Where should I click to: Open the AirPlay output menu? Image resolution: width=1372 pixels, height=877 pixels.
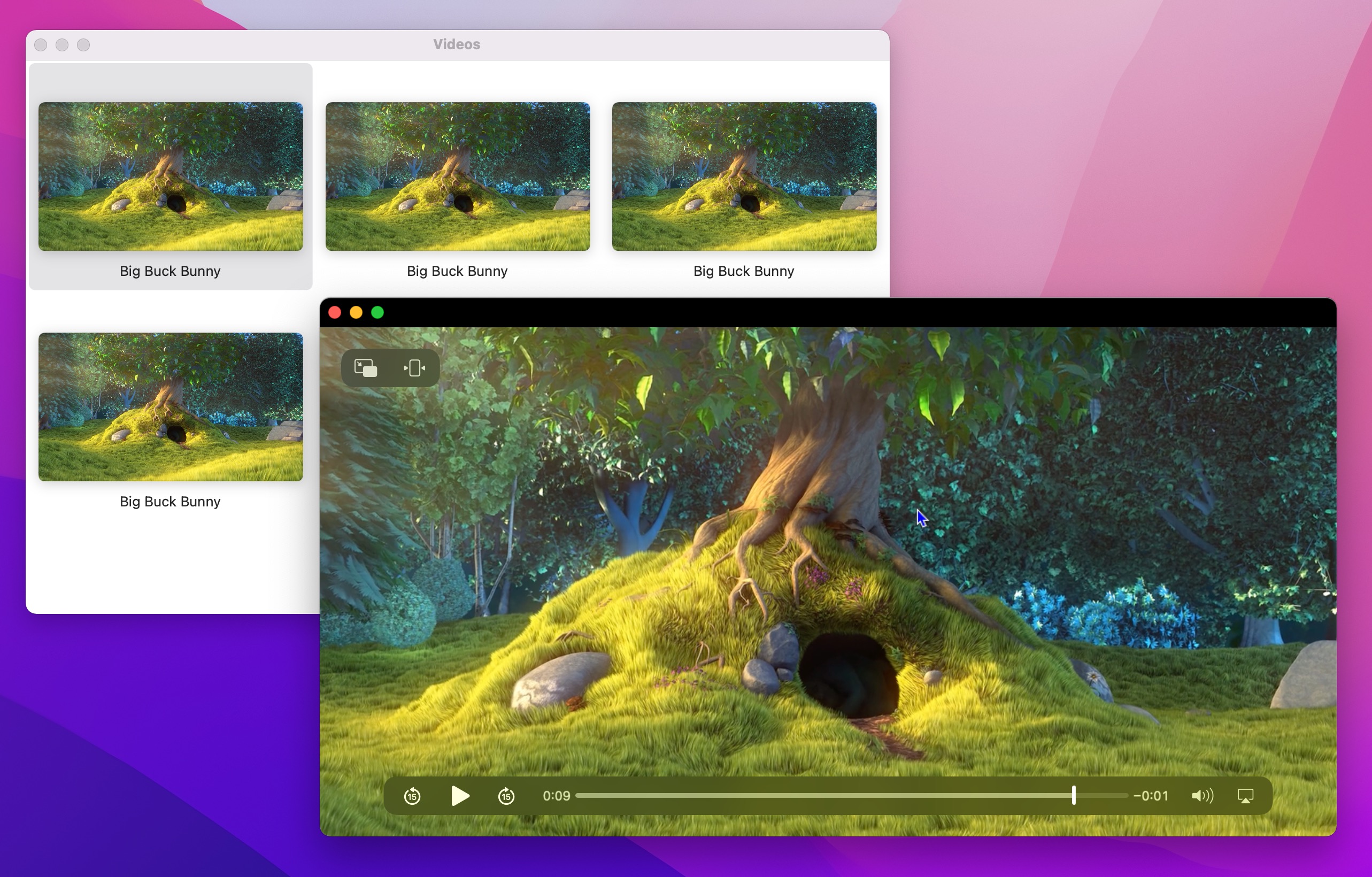pyautogui.click(x=1245, y=796)
